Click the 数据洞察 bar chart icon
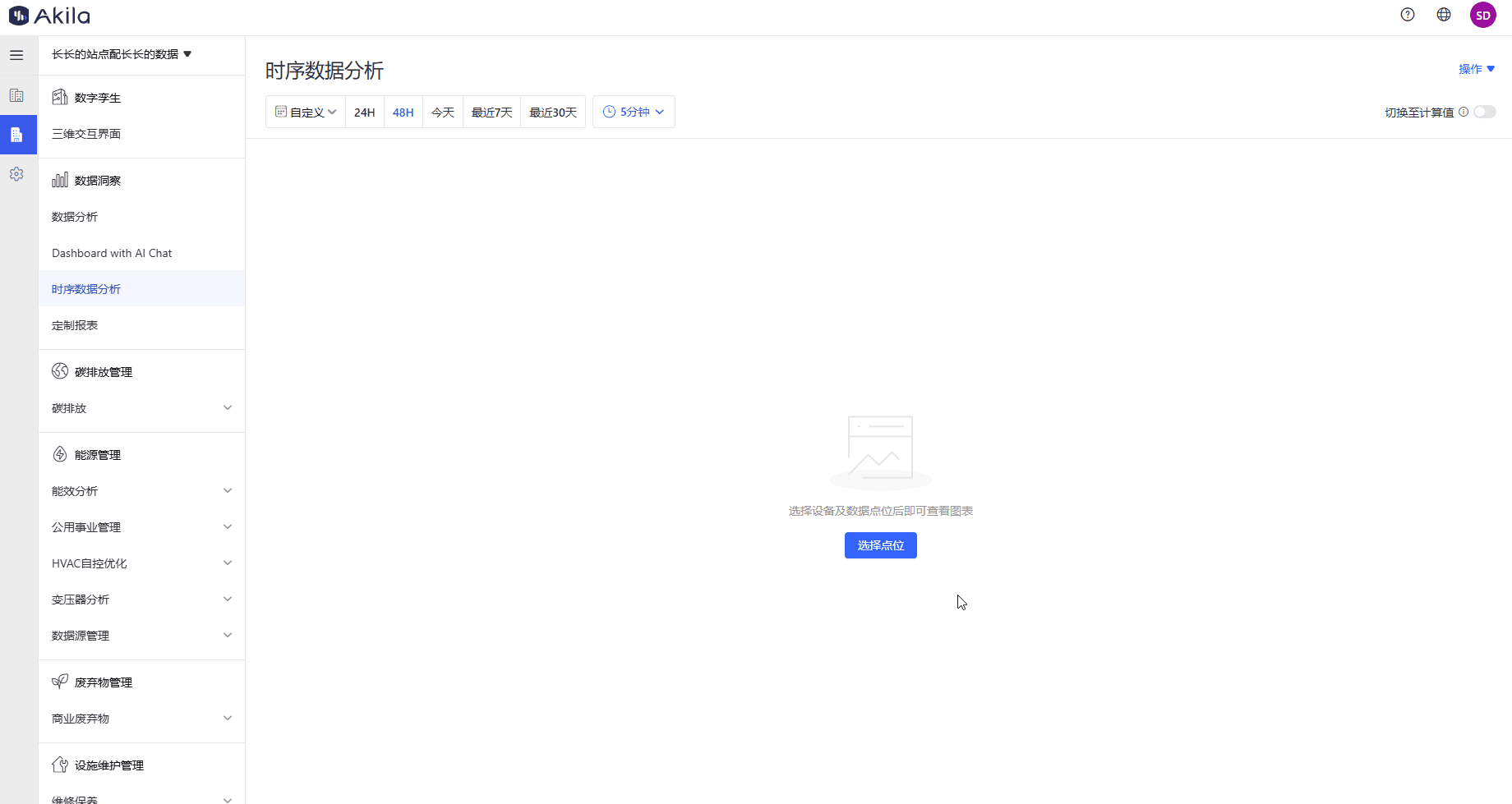The width and height of the screenshot is (1512, 804). coord(60,180)
